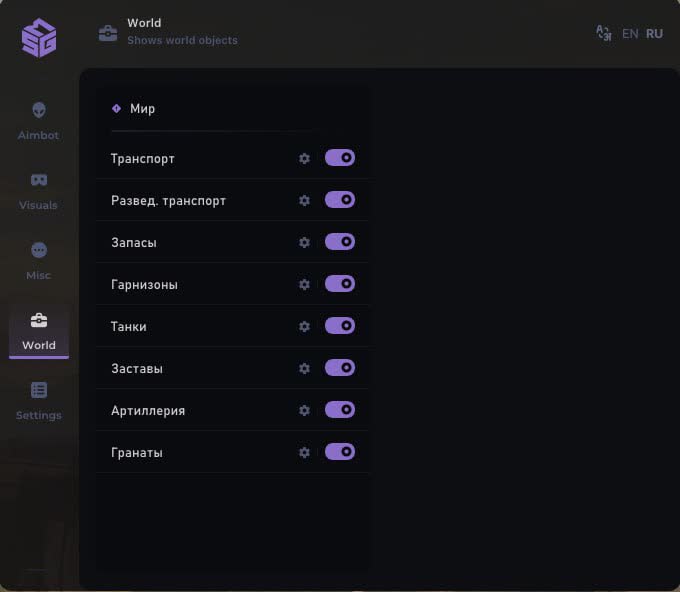
Task: Open gear settings for Запасы
Action: click(304, 242)
